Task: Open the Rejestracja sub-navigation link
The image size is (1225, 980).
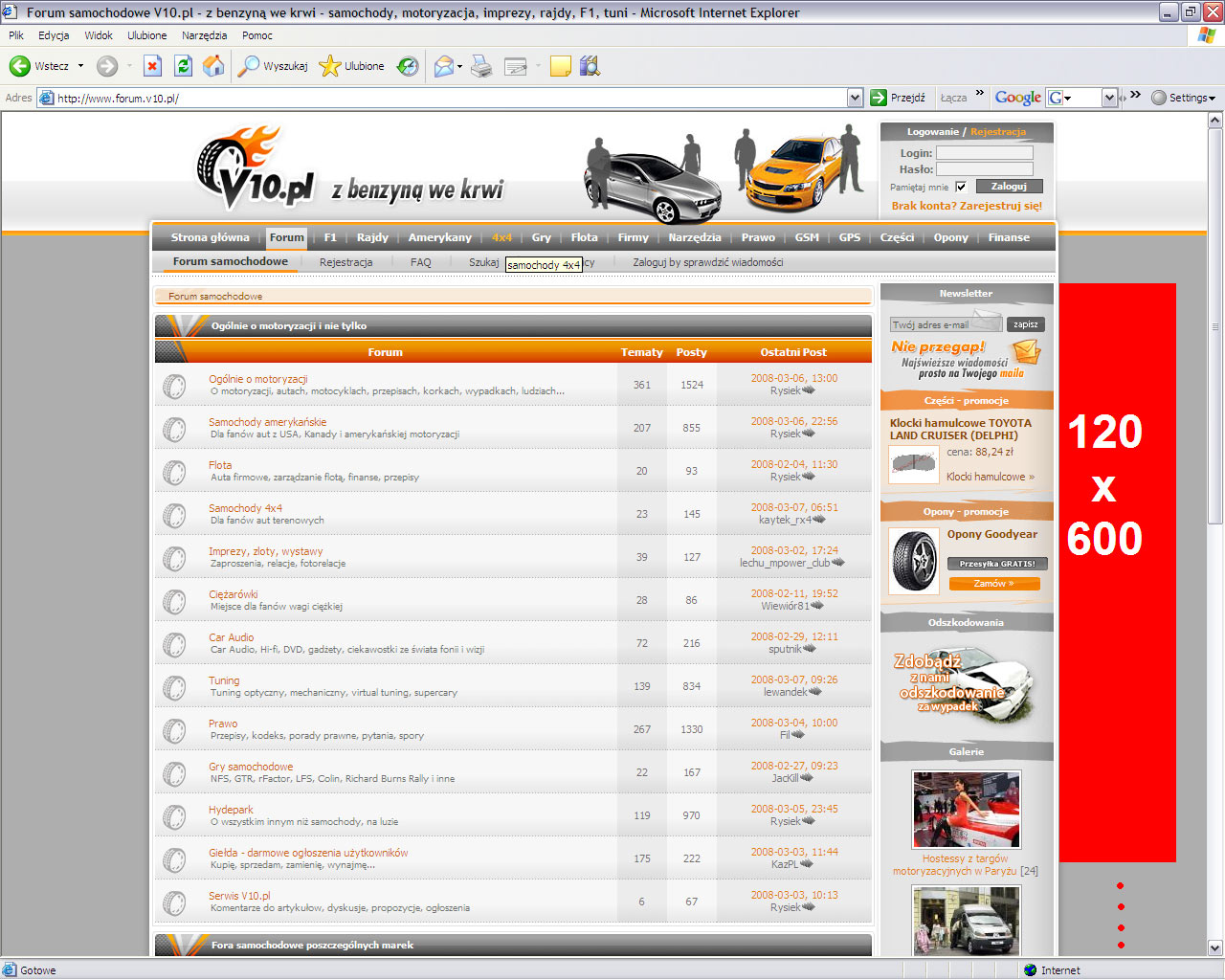Action: click(x=346, y=262)
